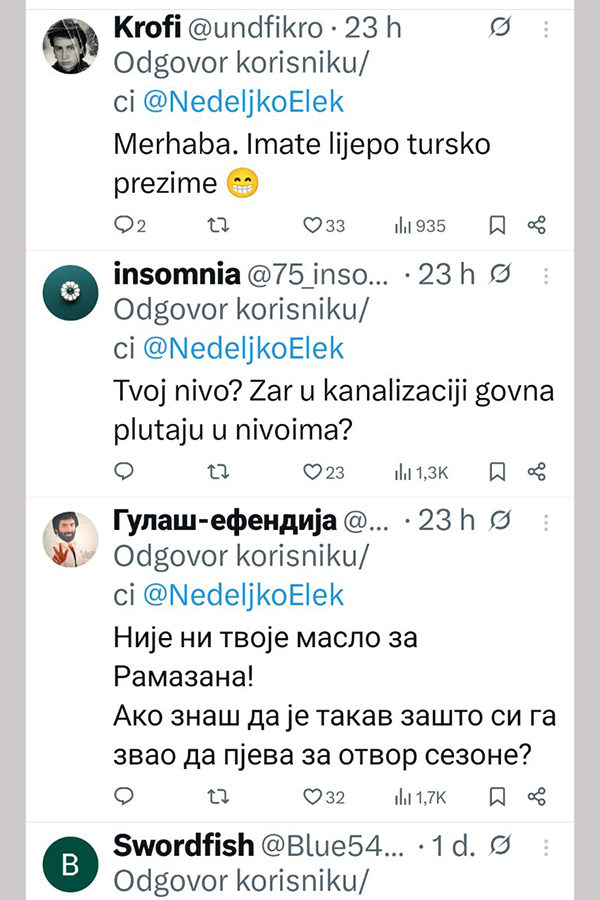The height and width of the screenshot is (900, 600).
Task: Open @NedeljkoElek mention in insomnia's reply
Action: tap(244, 348)
